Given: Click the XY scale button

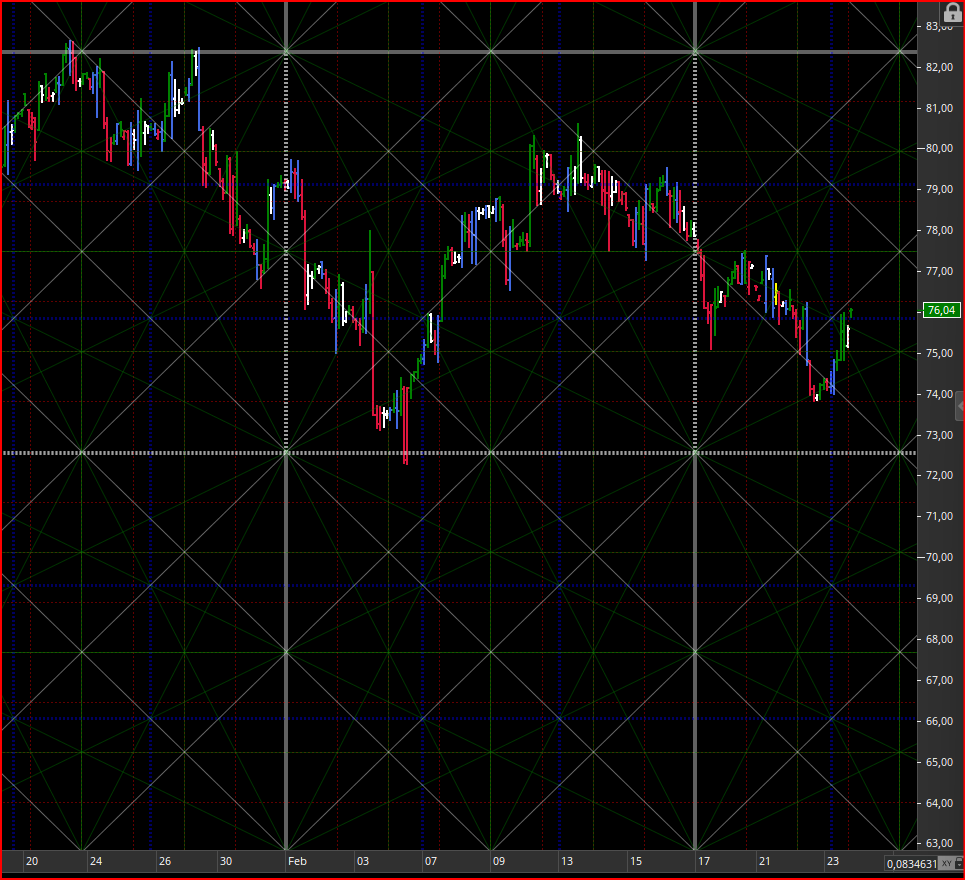Looking at the screenshot, I should [x=947, y=863].
